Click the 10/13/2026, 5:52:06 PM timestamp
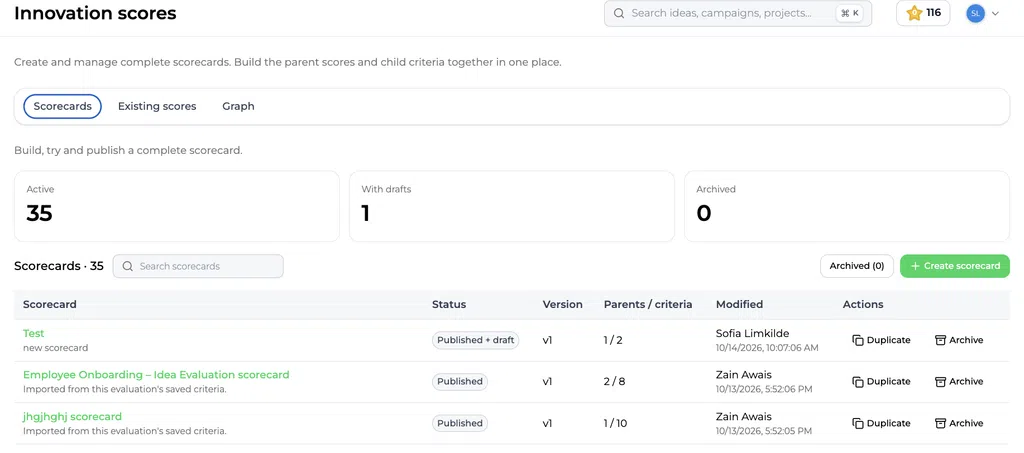The image size is (1024, 453). click(x=764, y=390)
